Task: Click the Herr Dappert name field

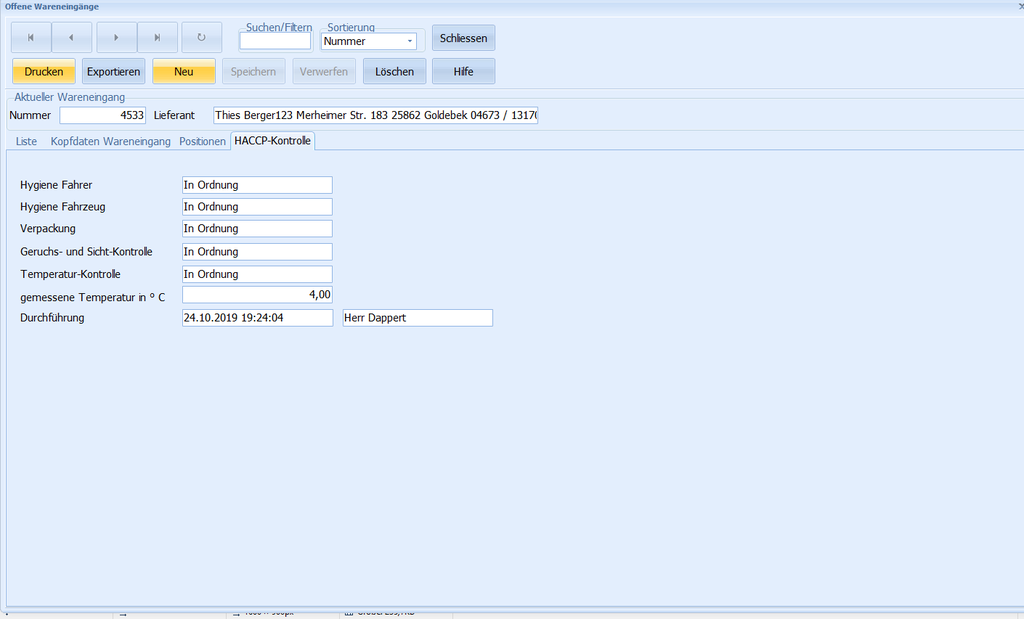Action: coord(417,318)
